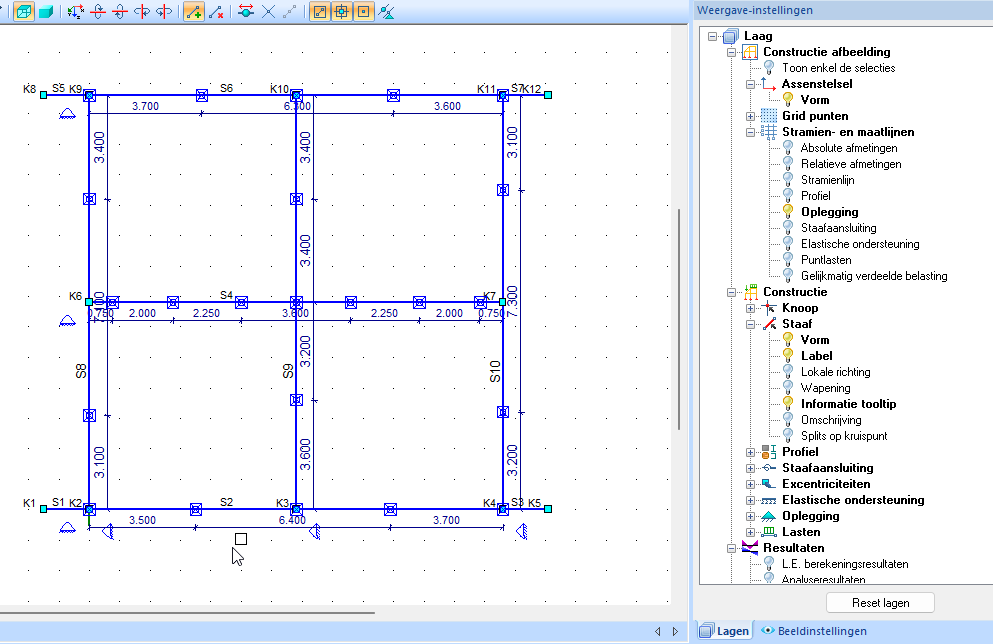Click the Profiel icon in Constructie section
The width and height of the screenshot is (993, 644).
[x=769, y=451]
